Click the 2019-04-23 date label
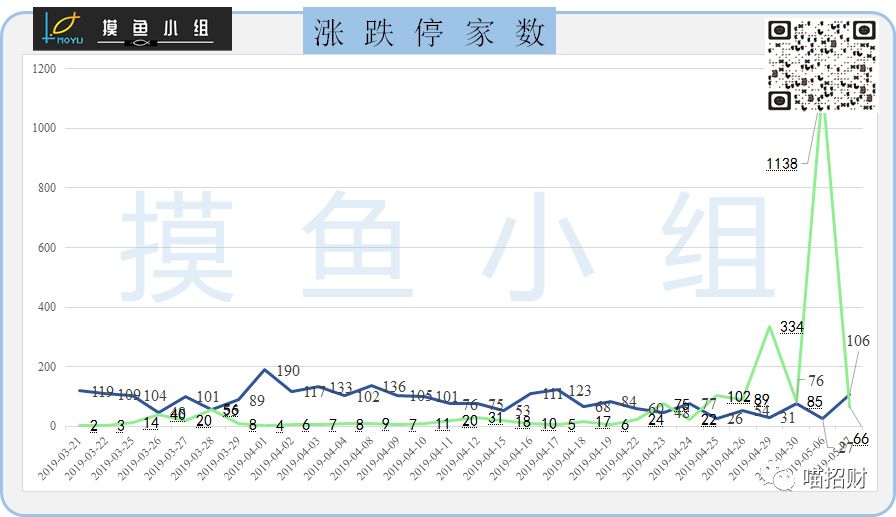 pyautogui.click(x=643, y=458)
